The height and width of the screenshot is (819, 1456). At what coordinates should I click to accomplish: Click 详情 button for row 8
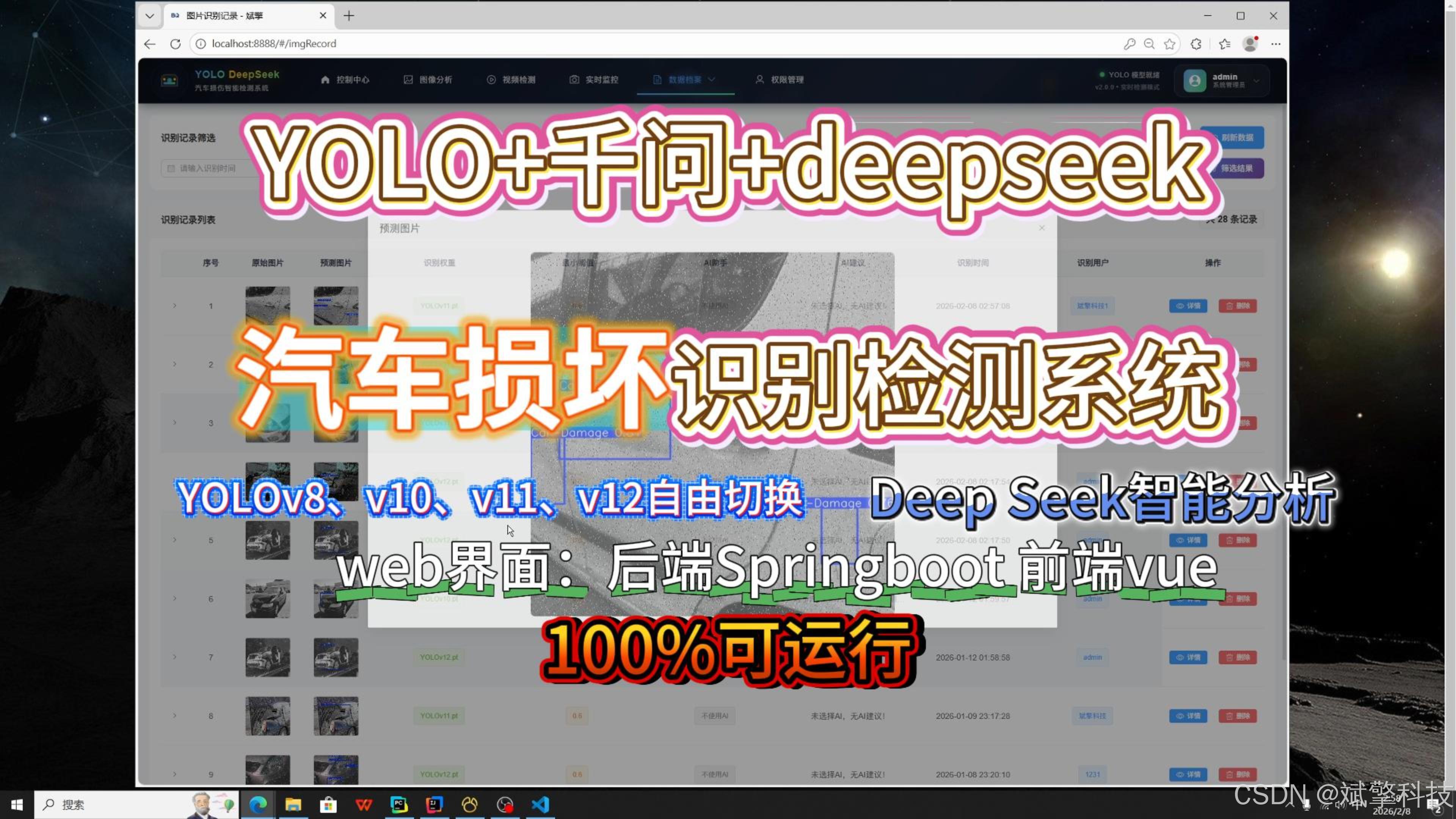(1188, 715)
